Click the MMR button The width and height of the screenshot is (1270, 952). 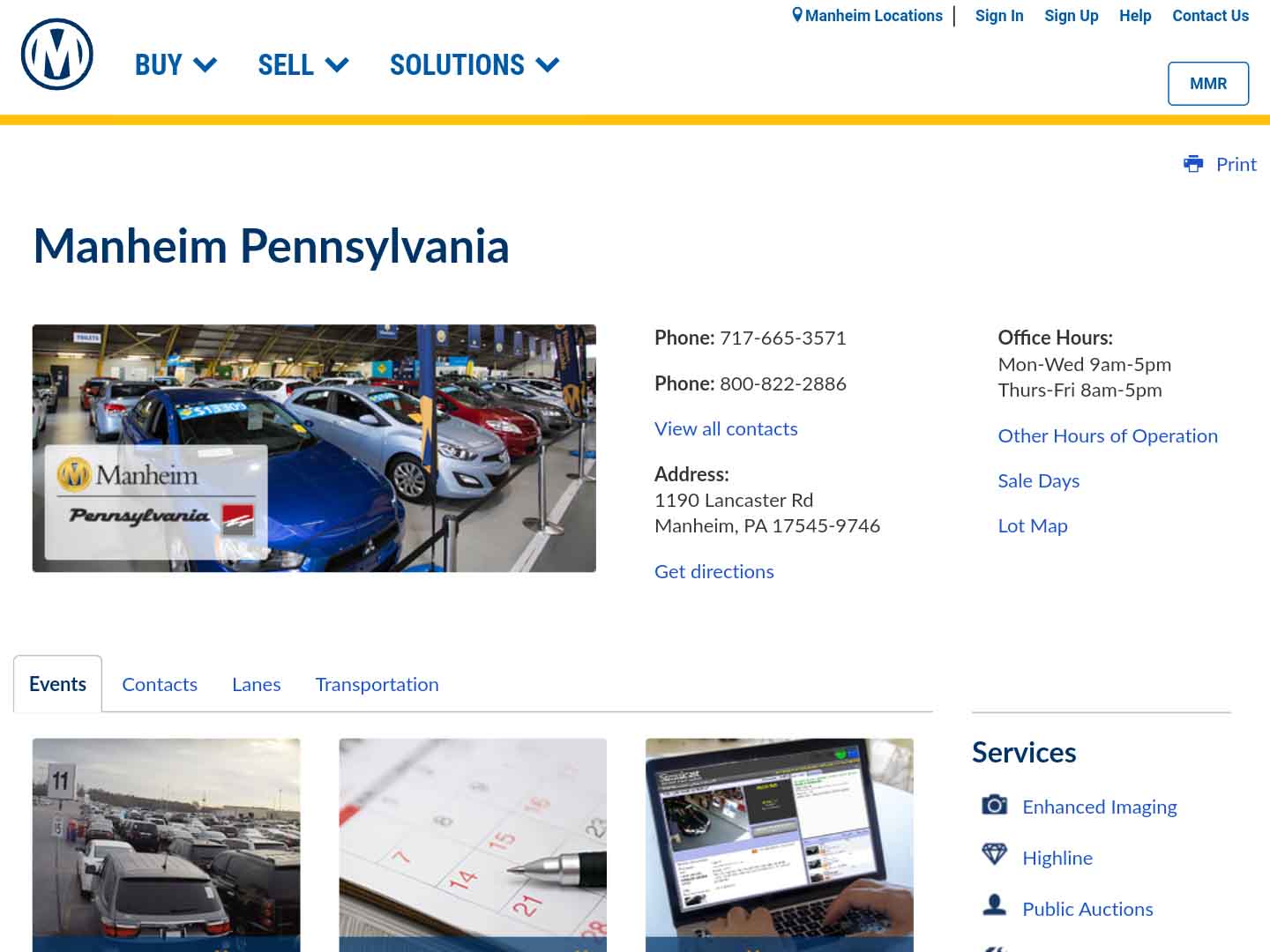[1208, 84]
